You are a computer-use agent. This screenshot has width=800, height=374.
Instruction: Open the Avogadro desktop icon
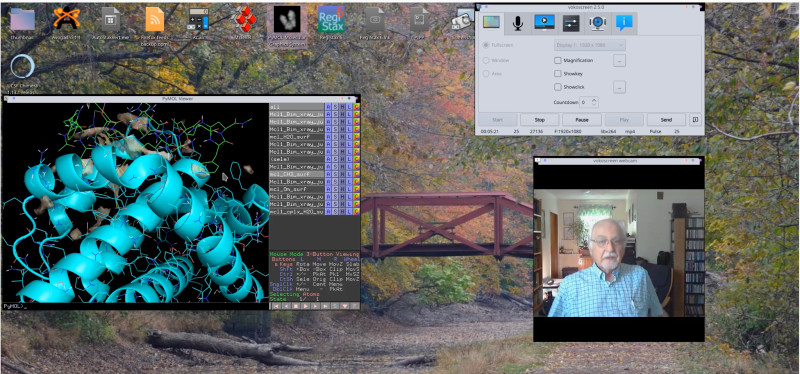pyautogui.click(x=66, y=23)
